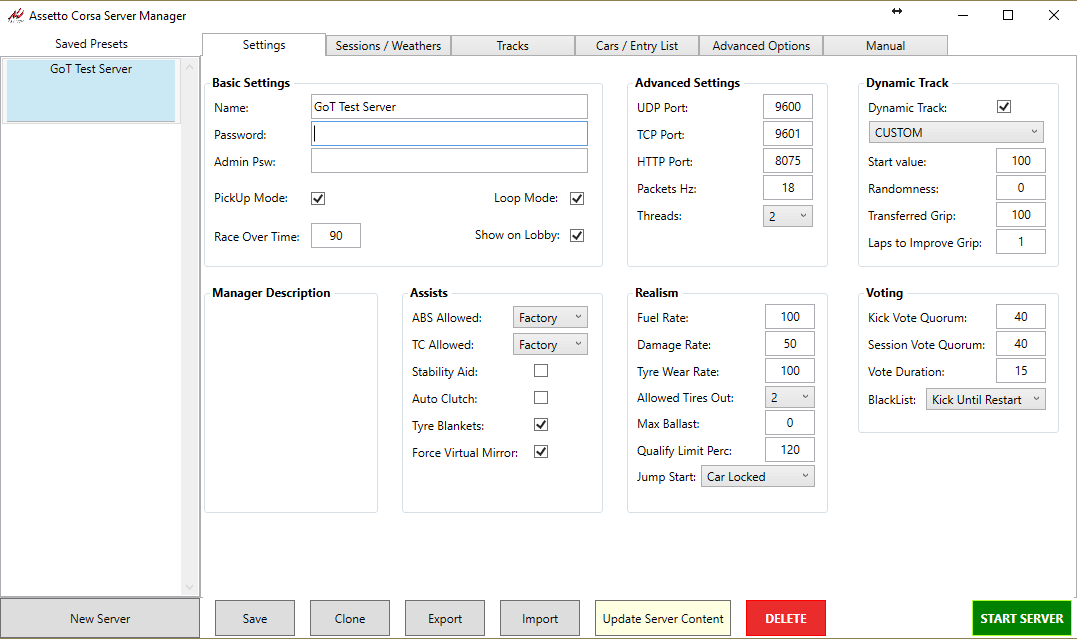Click the Assetto Corsa app icon in title bar
1077x639 pixels.
tap(15, 15)
